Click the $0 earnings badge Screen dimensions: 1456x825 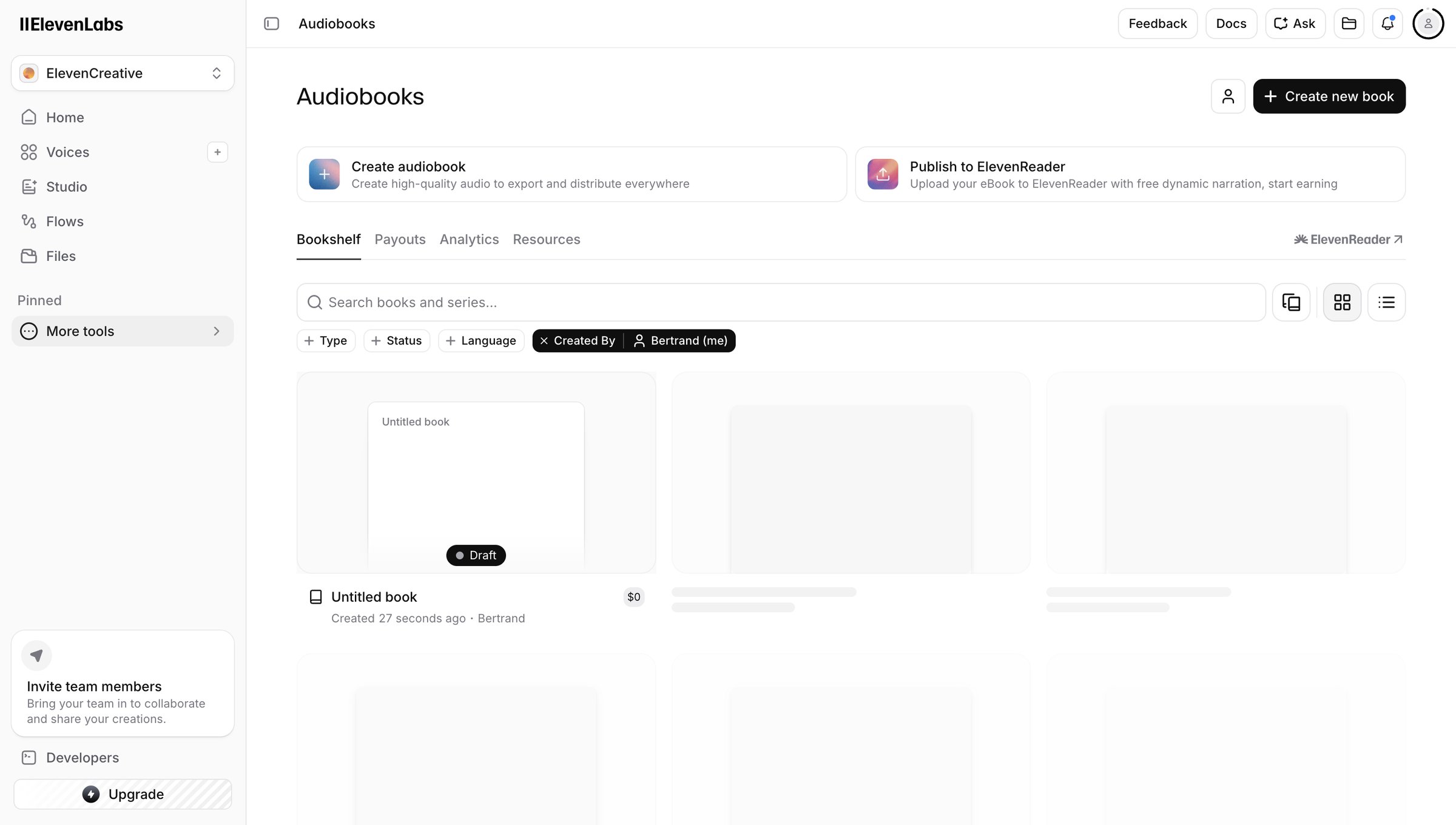(x=633, y=597)
